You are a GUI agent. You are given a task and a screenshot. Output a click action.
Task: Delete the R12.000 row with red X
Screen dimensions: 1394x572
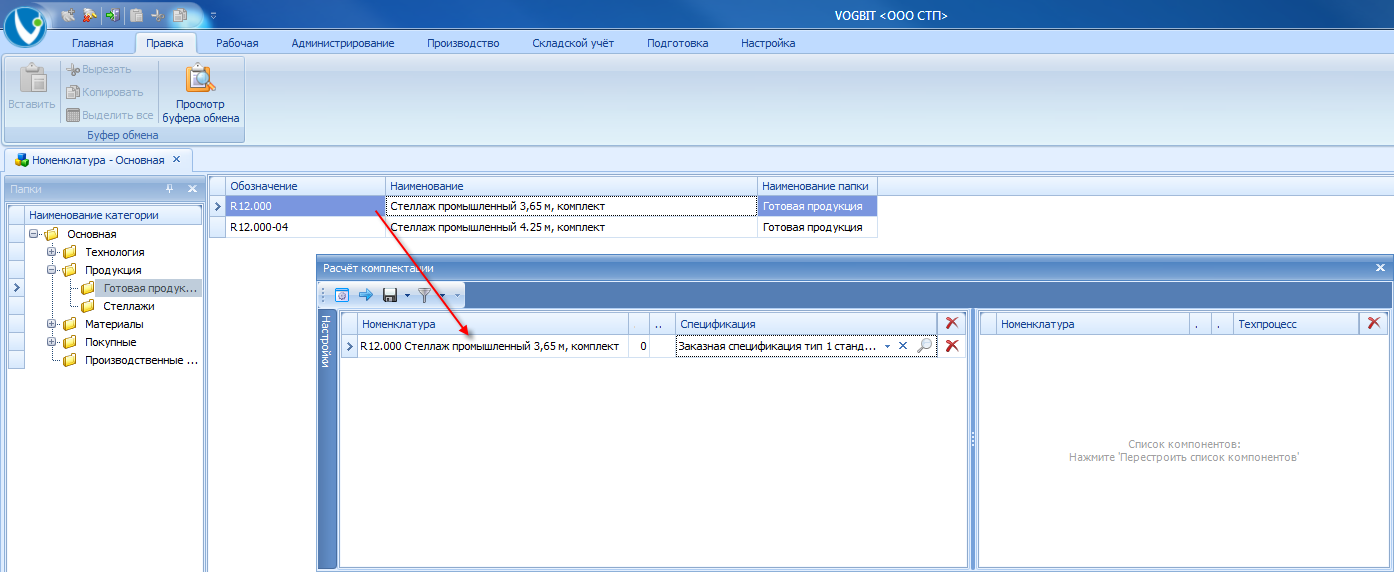[952, 346]
